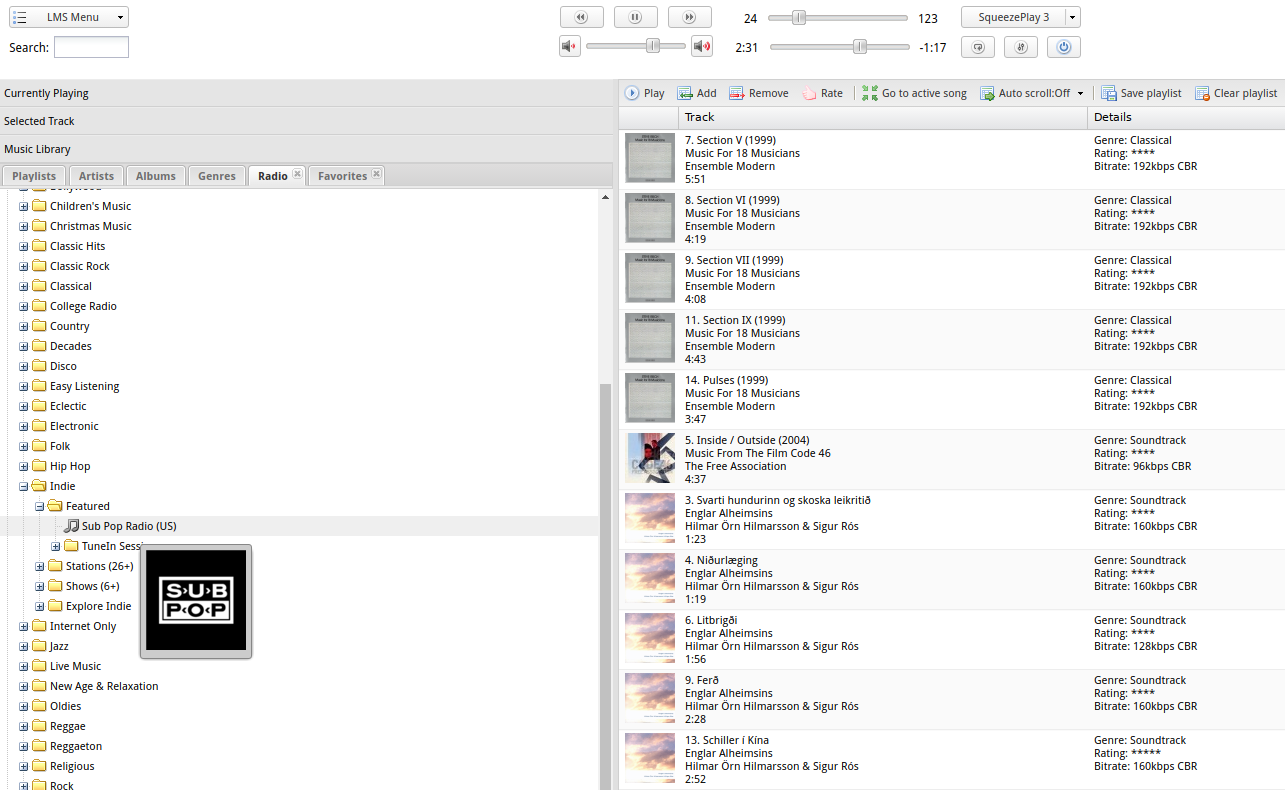Screen dimensions: 1285x790
Task: Click the track position slider handle
Action: (860, 47)
